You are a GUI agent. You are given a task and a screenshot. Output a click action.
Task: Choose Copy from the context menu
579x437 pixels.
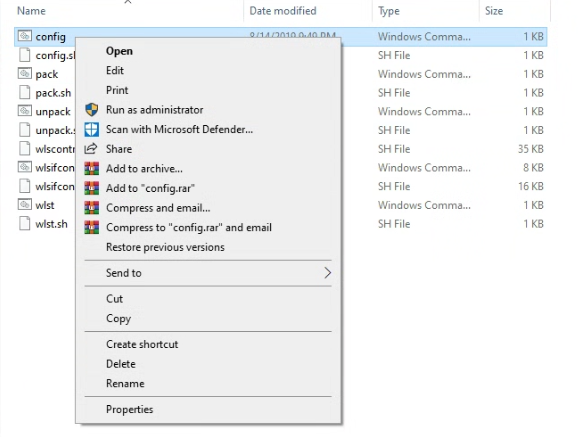(208, 318)
